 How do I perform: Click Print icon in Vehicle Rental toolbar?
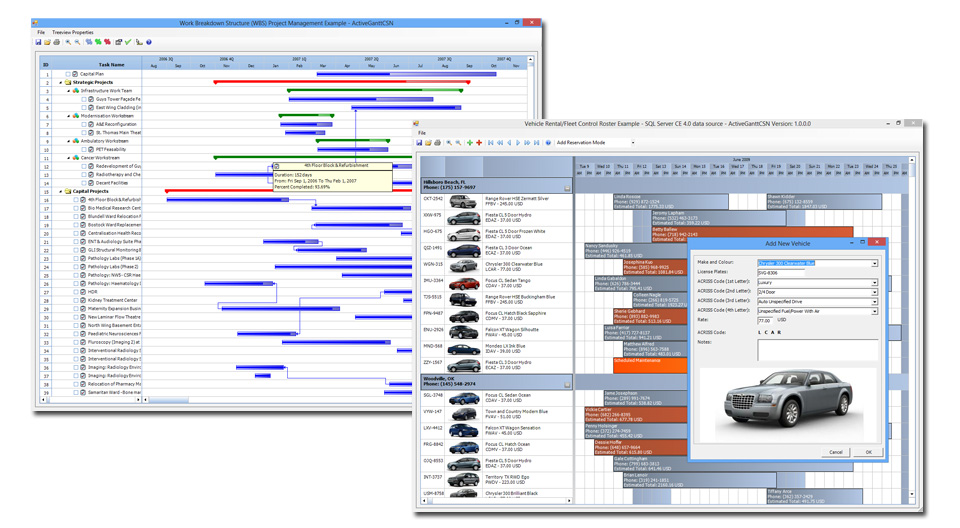coord(438,143)
